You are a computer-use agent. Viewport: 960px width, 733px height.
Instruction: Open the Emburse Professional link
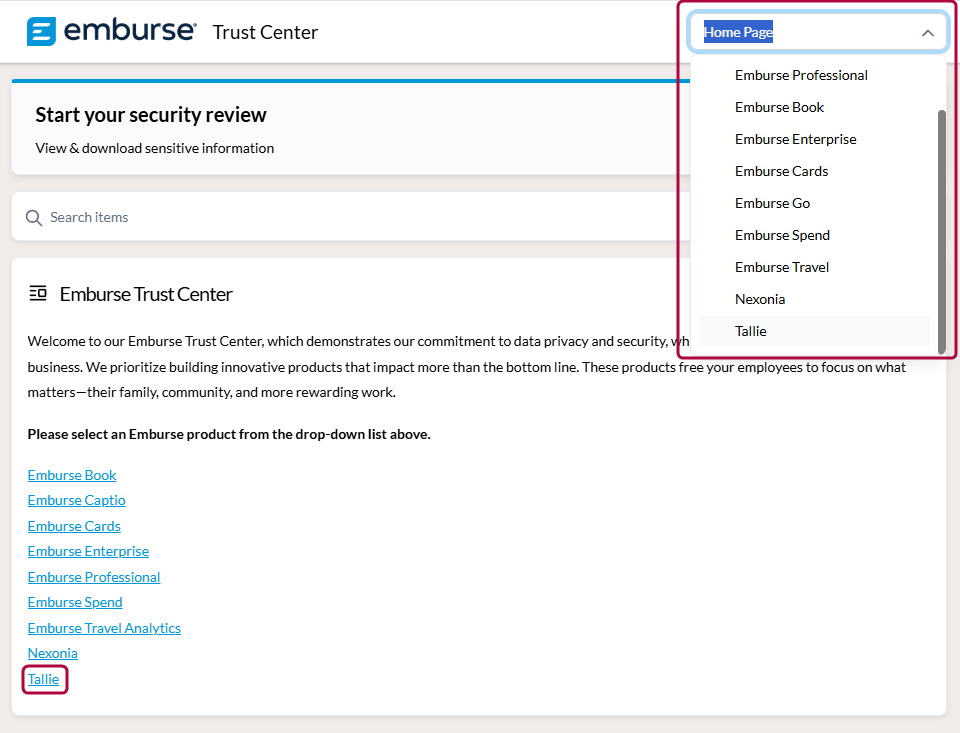click(94, 577)
